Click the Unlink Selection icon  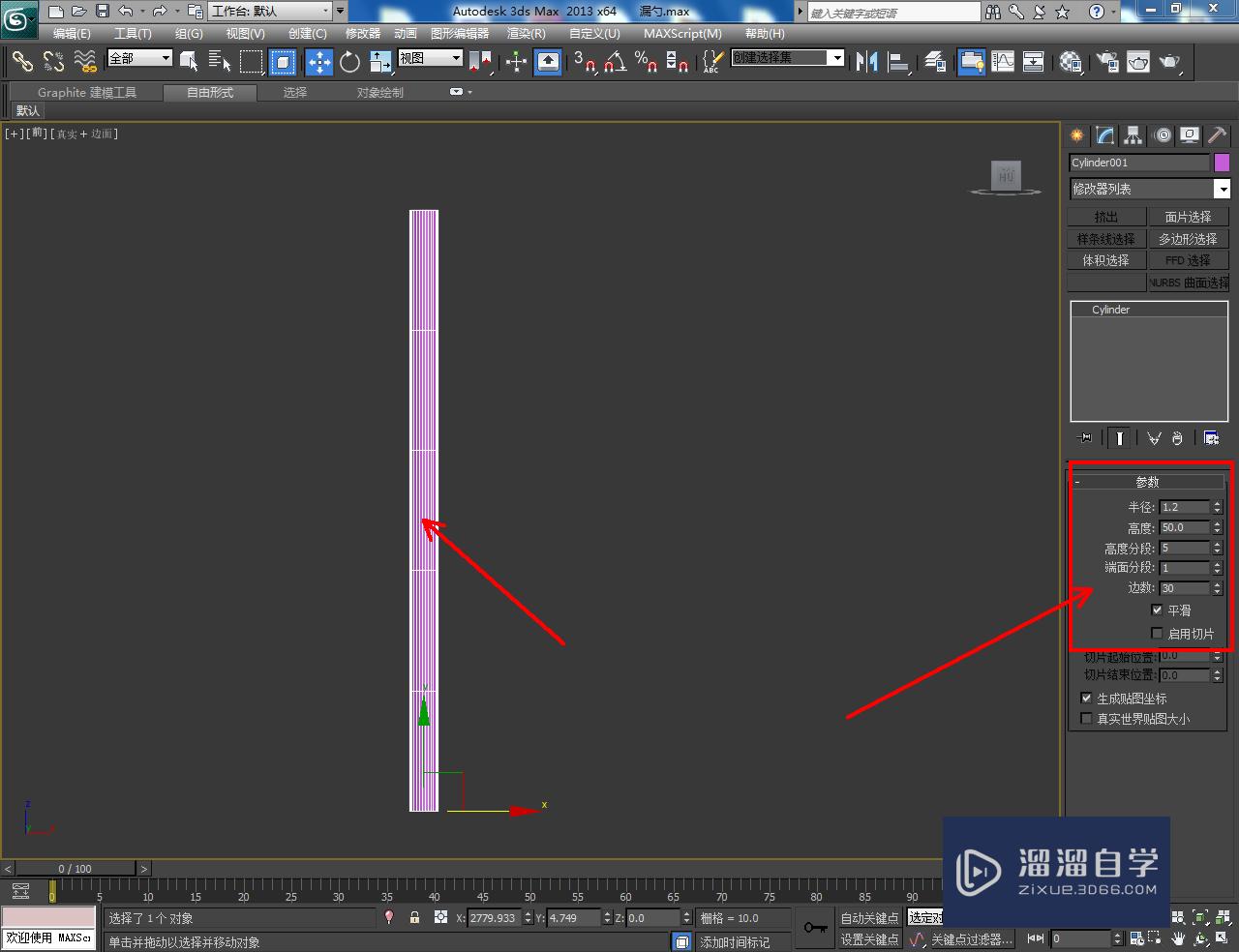click(x=53, y=62)
